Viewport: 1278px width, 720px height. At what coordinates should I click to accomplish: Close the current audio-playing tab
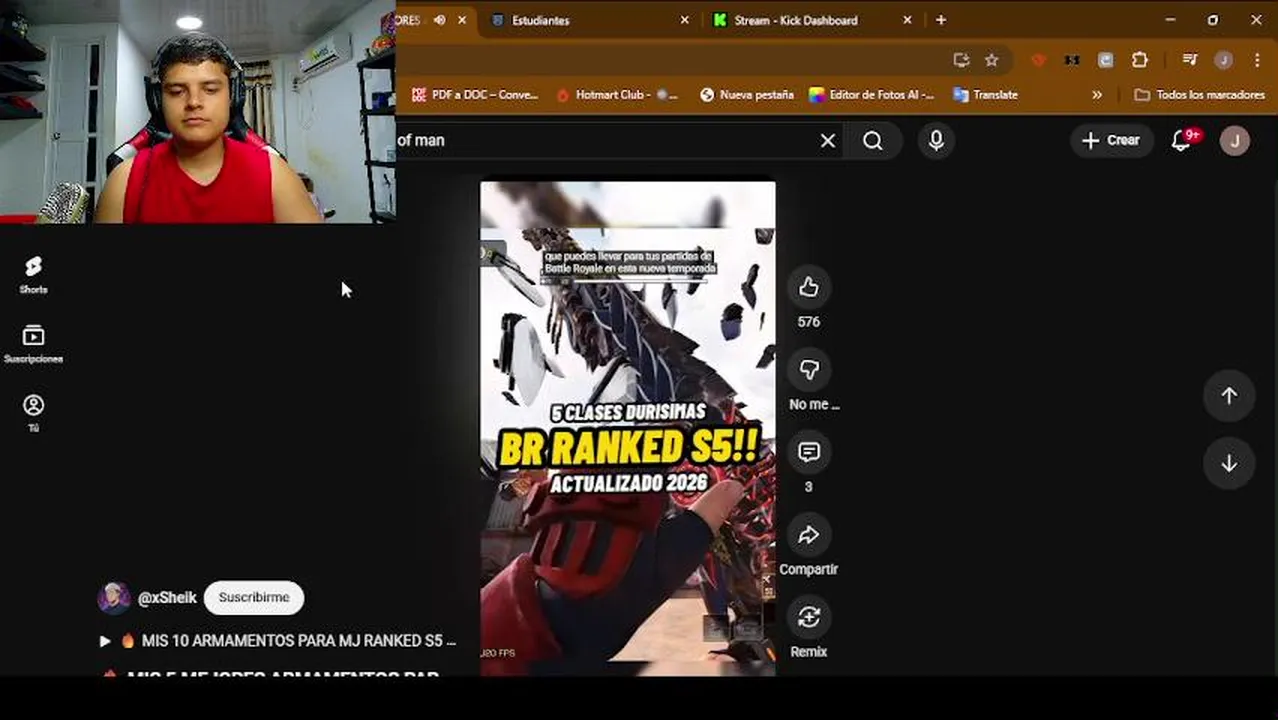[461, 20]
